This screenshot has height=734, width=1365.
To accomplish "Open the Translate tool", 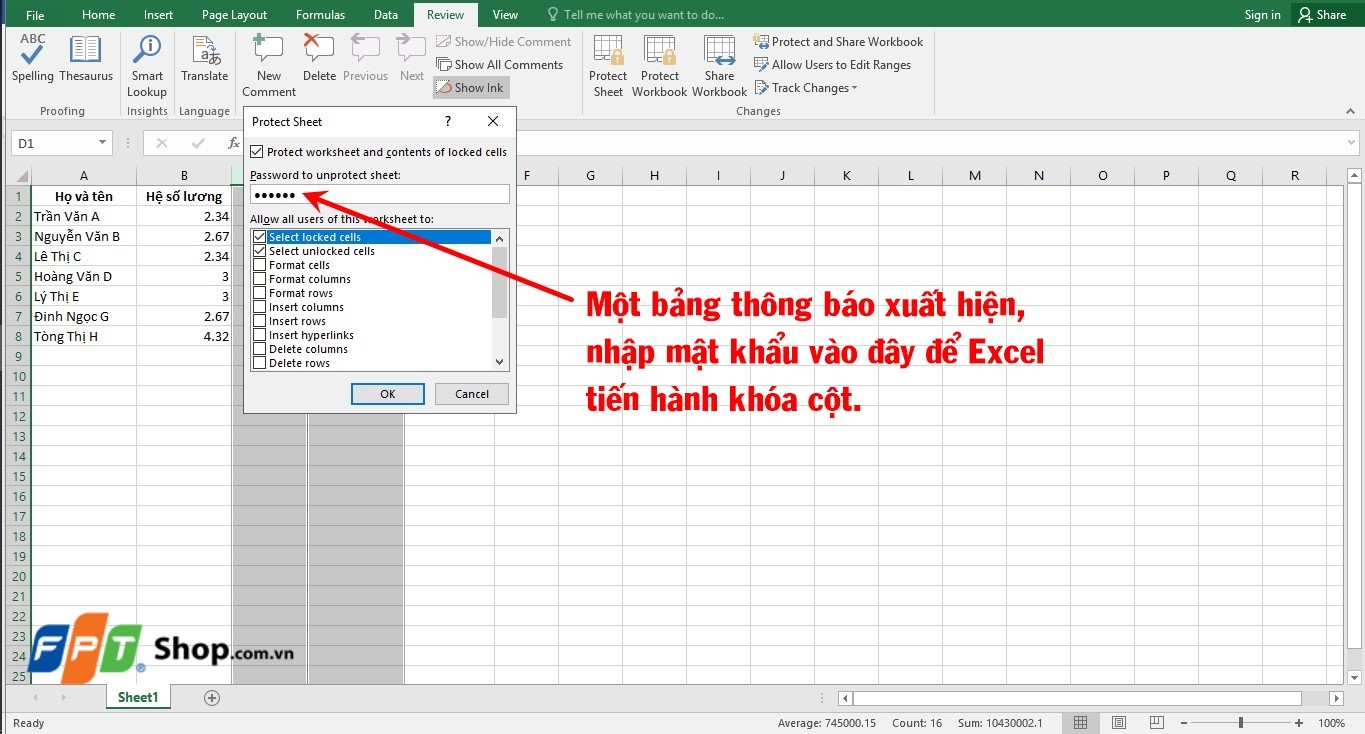I will [x=204, y=62].
